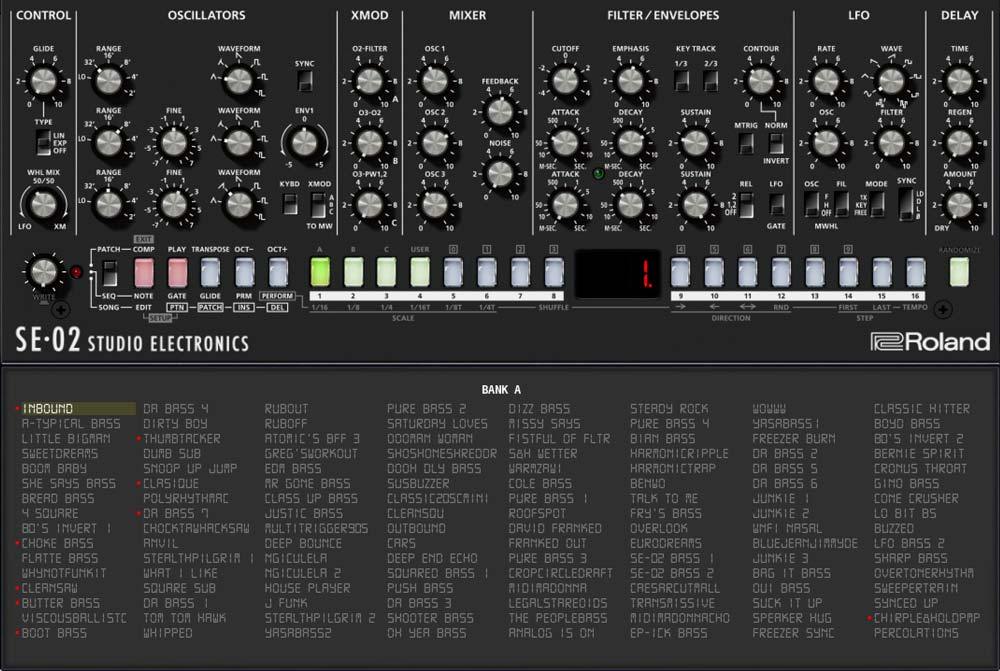Click the O3-PW1,2 knob
Image resolution: width=1000 pixels, height=671 pixels.
[369, 205]
